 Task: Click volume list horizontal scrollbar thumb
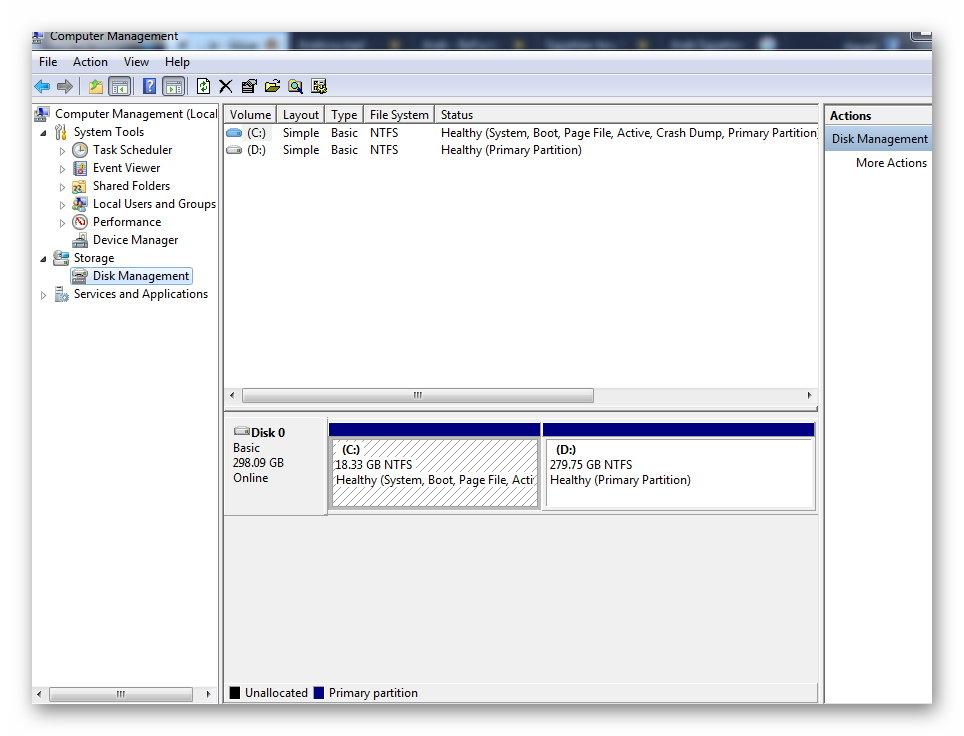point(418,395)
